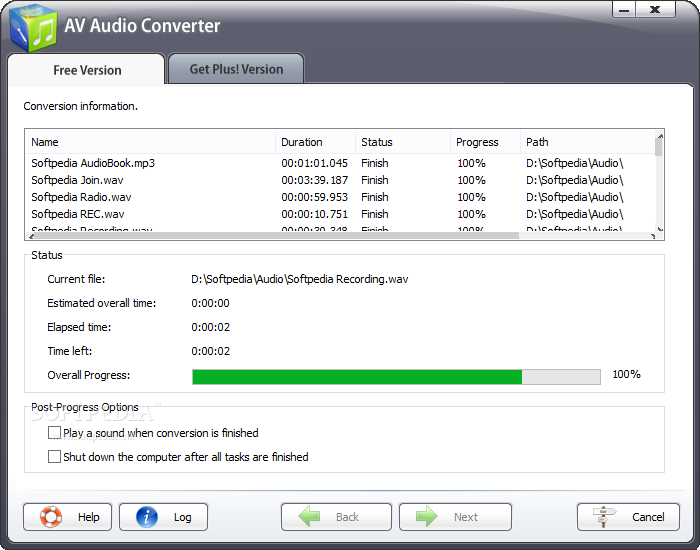Image resolution: width=700 pixels, height=550 pixels.
Task: Click the Estimated overall time value 0:00:00
Action: pos(210,303)
